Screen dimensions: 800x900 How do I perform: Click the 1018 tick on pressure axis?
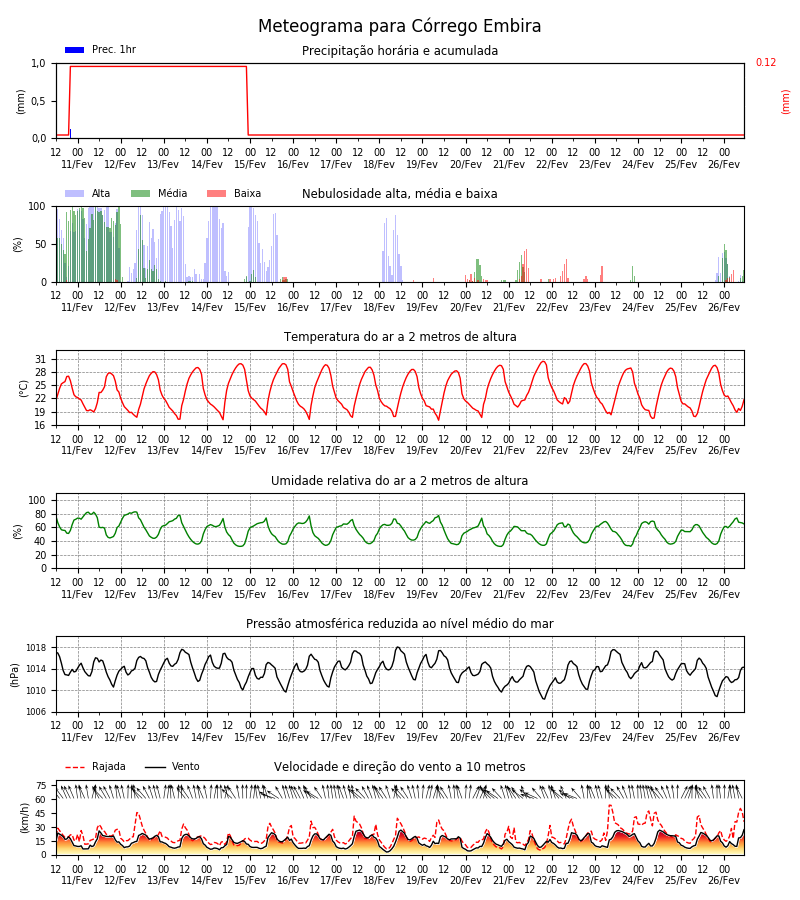coord(36,648)
